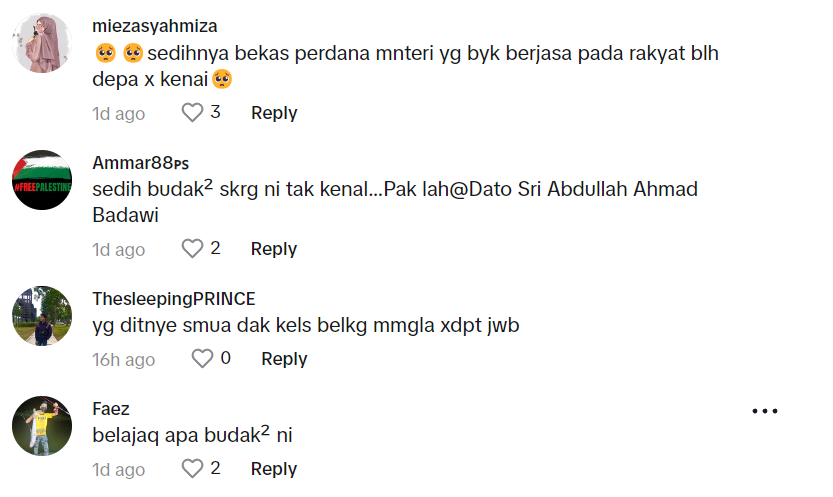Like Faez's comment with heart icon
This screenshot has width=833, height=497.
(192, 468)
